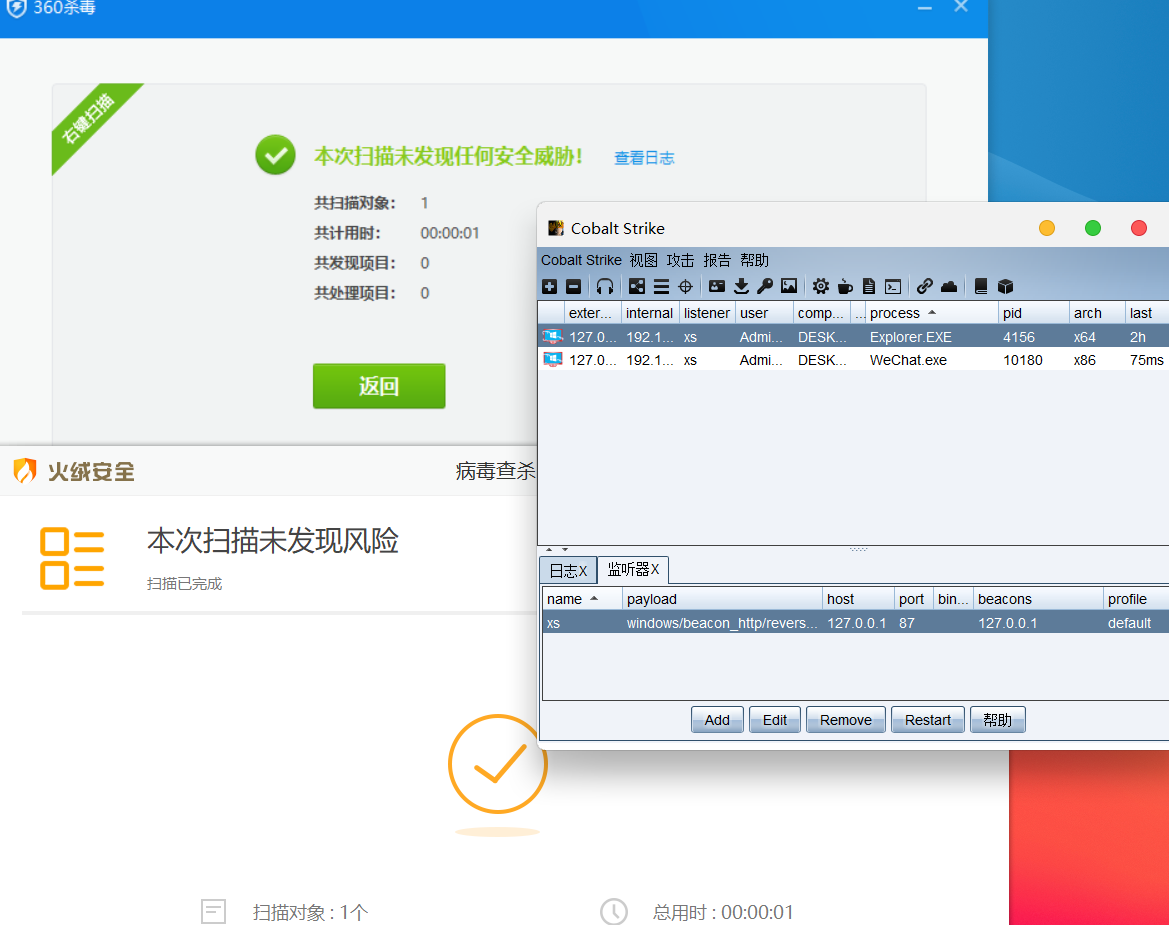The image size is (1169, 925).
Task: Open the 报告 menu
Action: 716,260
